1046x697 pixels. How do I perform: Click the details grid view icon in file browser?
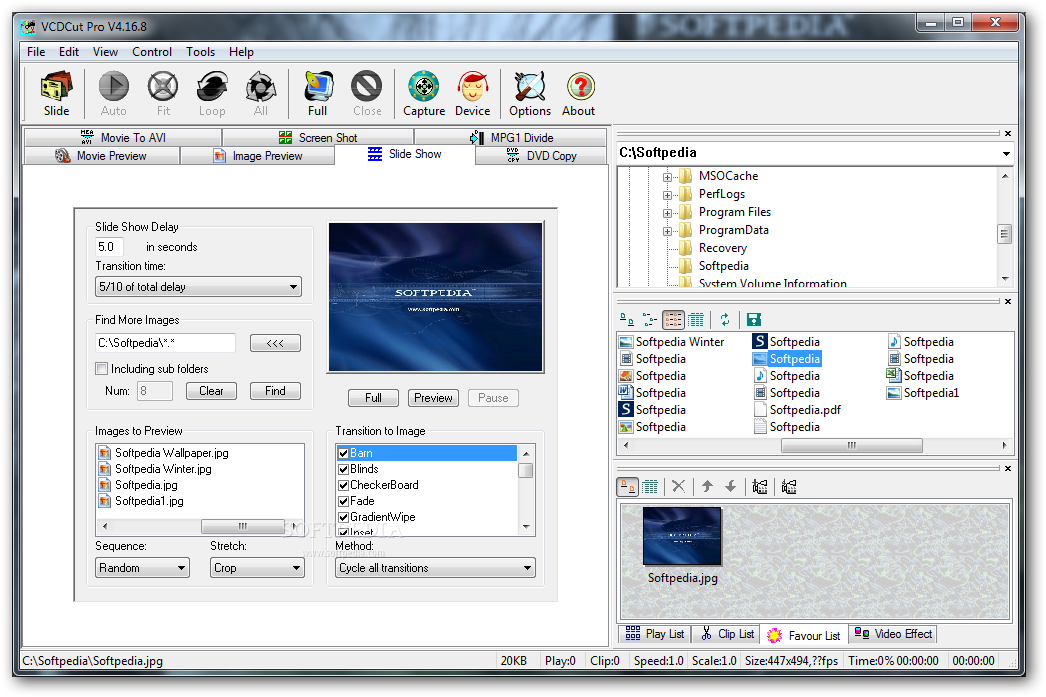[696, 320]
